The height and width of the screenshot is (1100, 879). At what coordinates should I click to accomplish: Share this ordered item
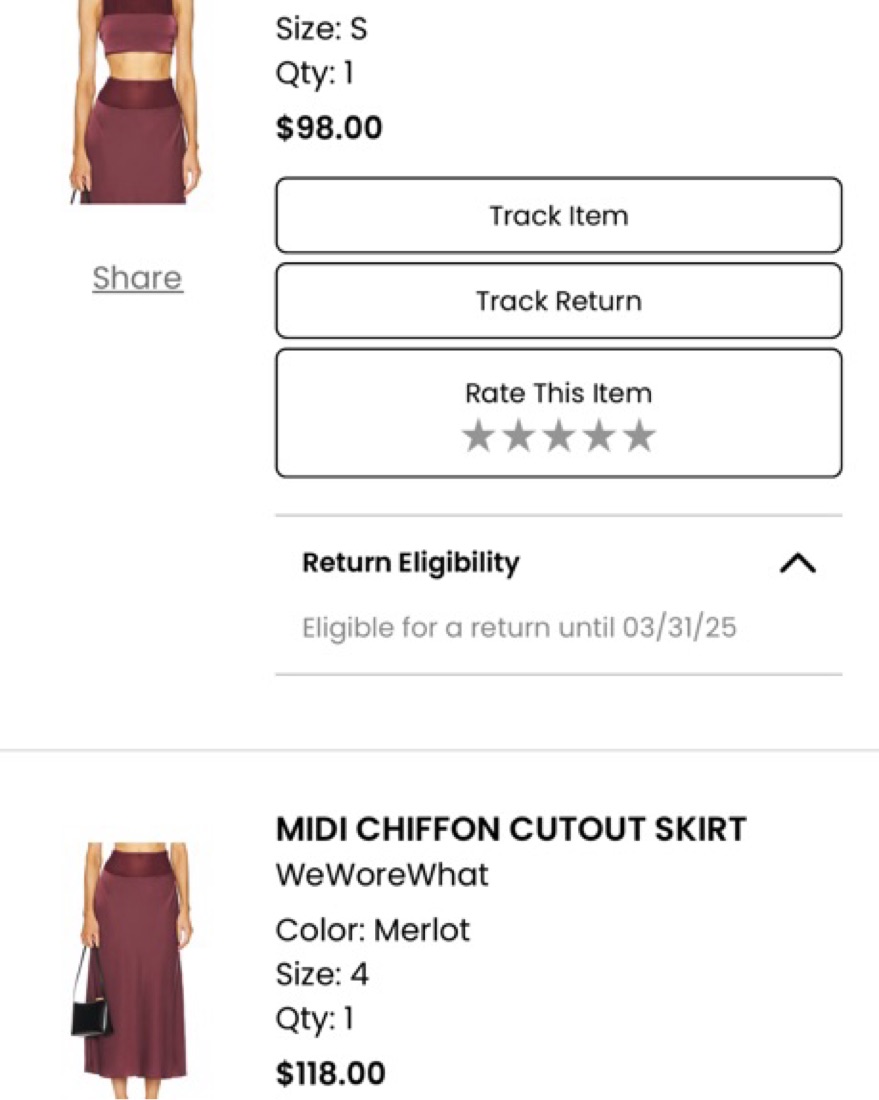tap(137, 278)
